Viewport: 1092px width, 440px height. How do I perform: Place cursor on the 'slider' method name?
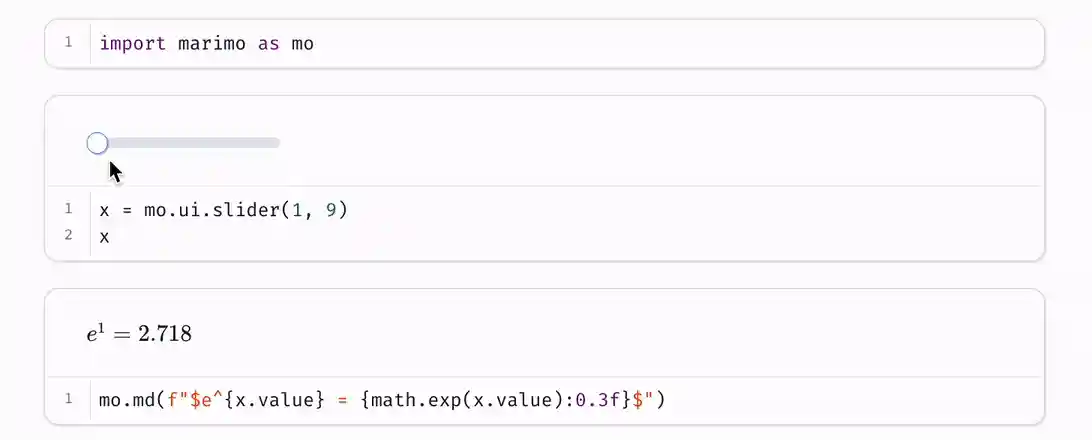pos(243,210)
